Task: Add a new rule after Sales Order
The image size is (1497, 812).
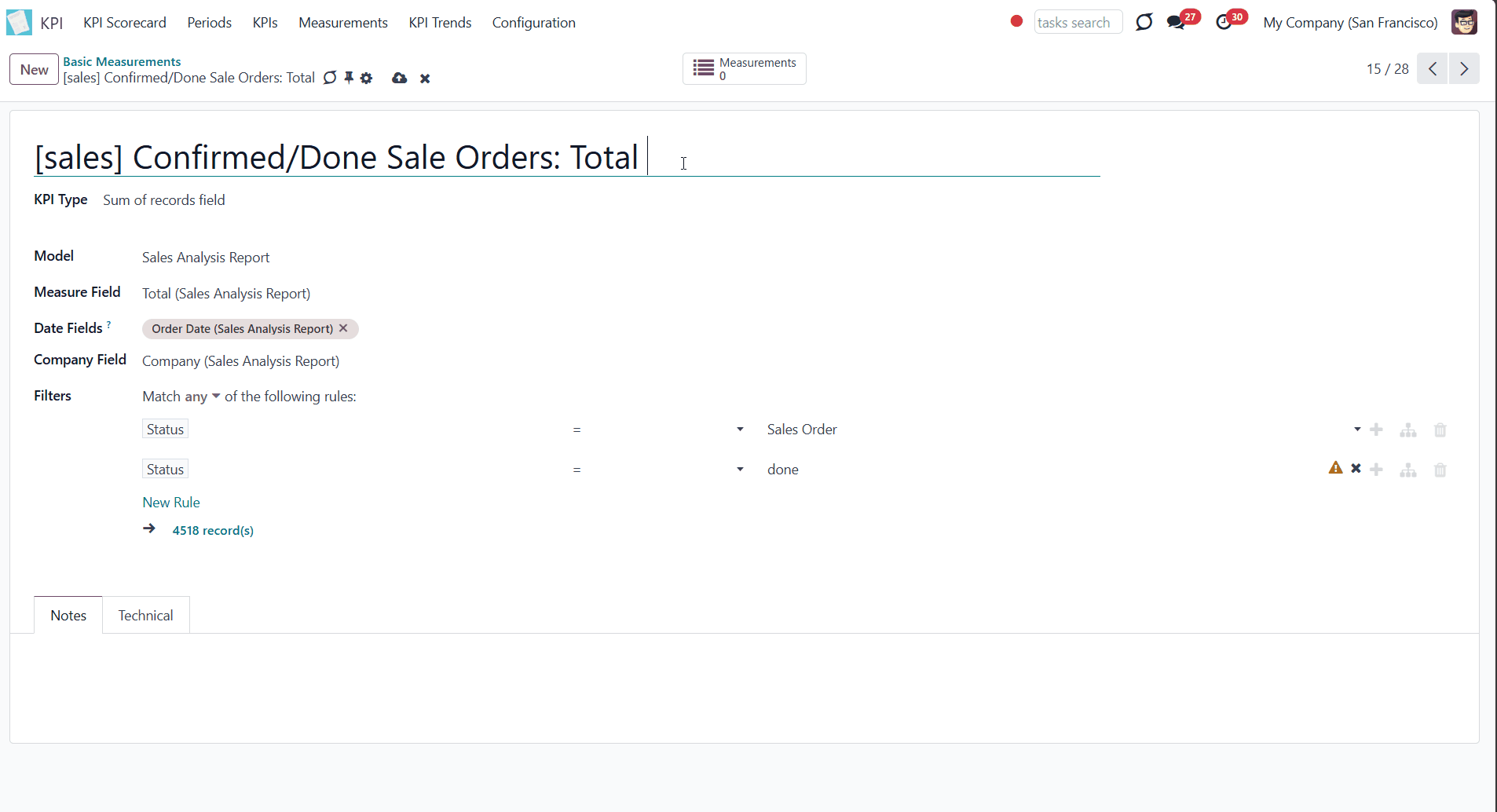Action: click(x=1376, y=430)
